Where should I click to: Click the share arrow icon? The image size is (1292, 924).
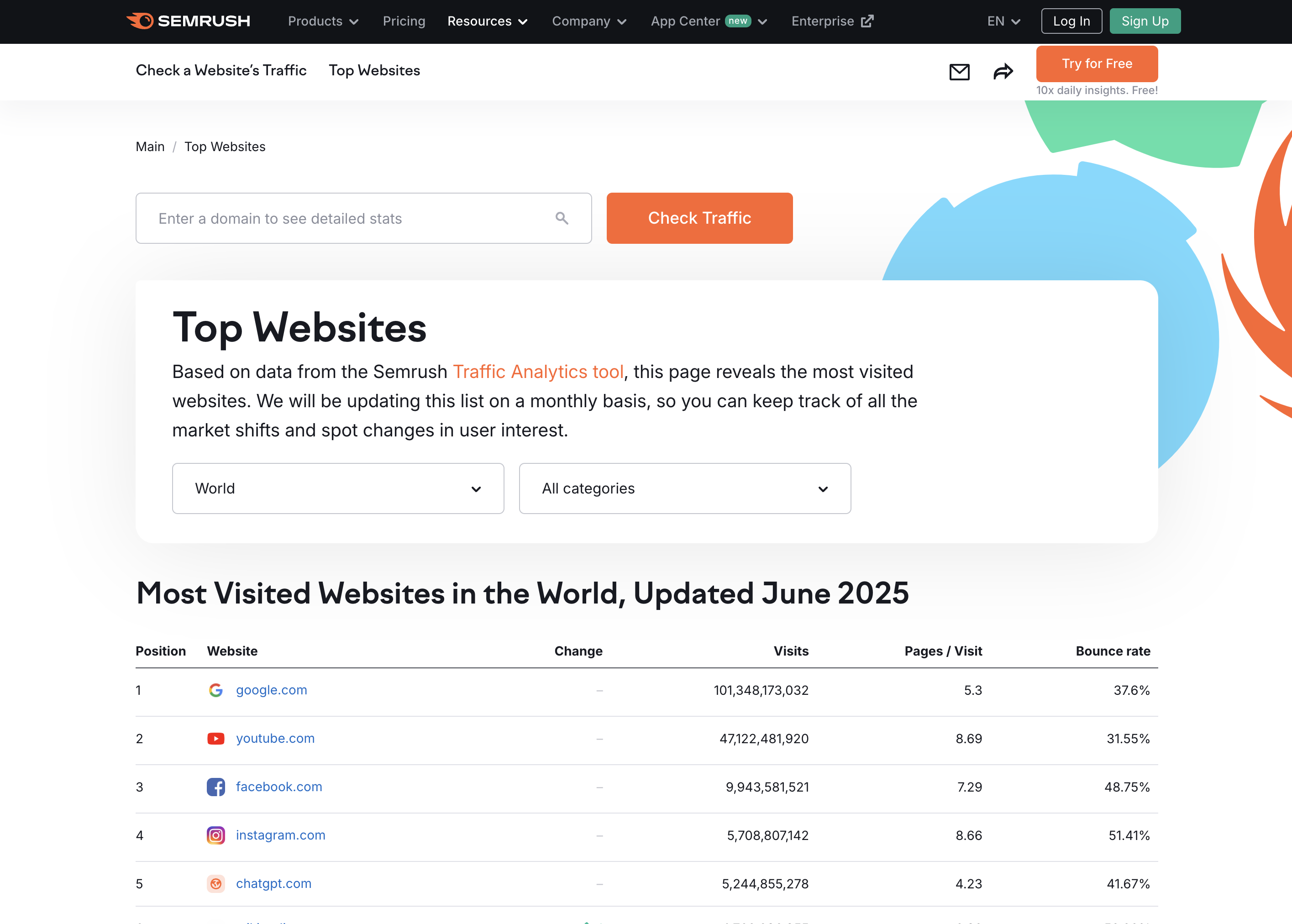click(x=1003, y=72)
